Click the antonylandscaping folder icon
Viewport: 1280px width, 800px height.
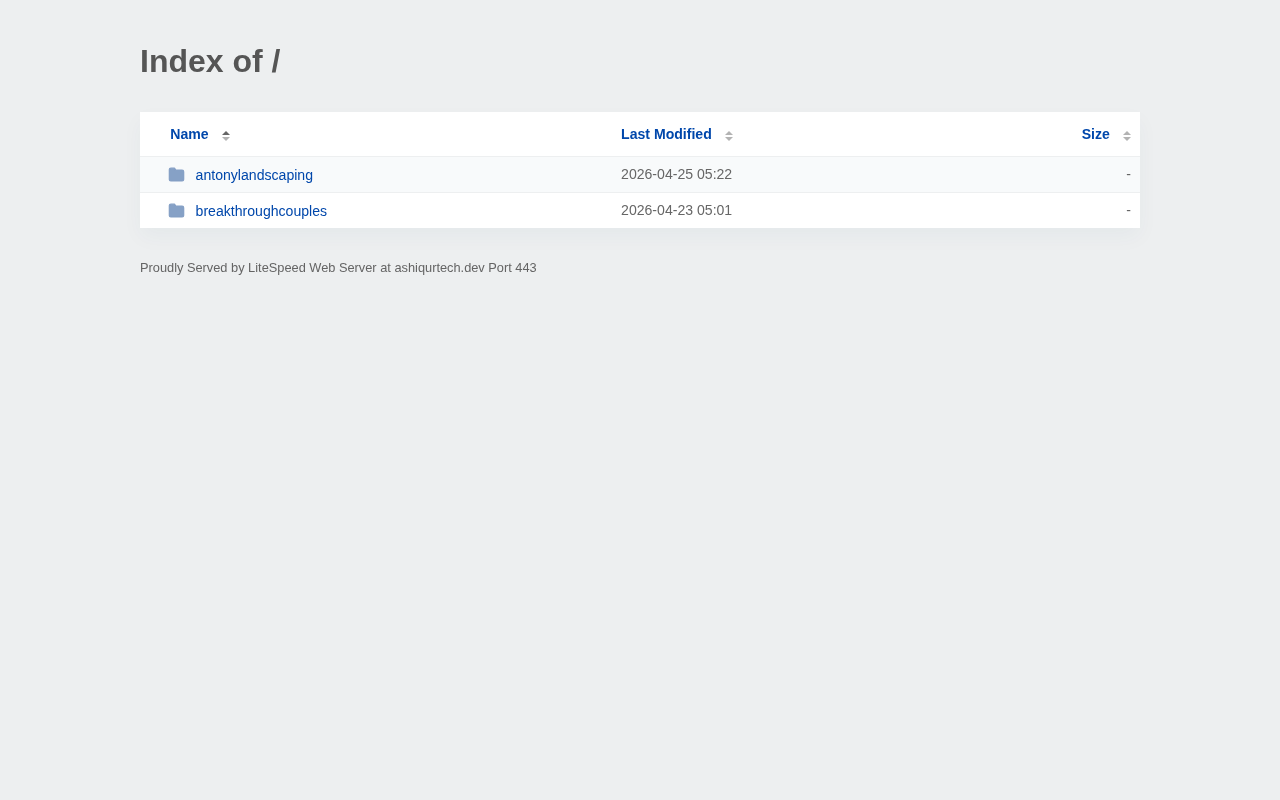pyautogui.click(x=176, y=175)
